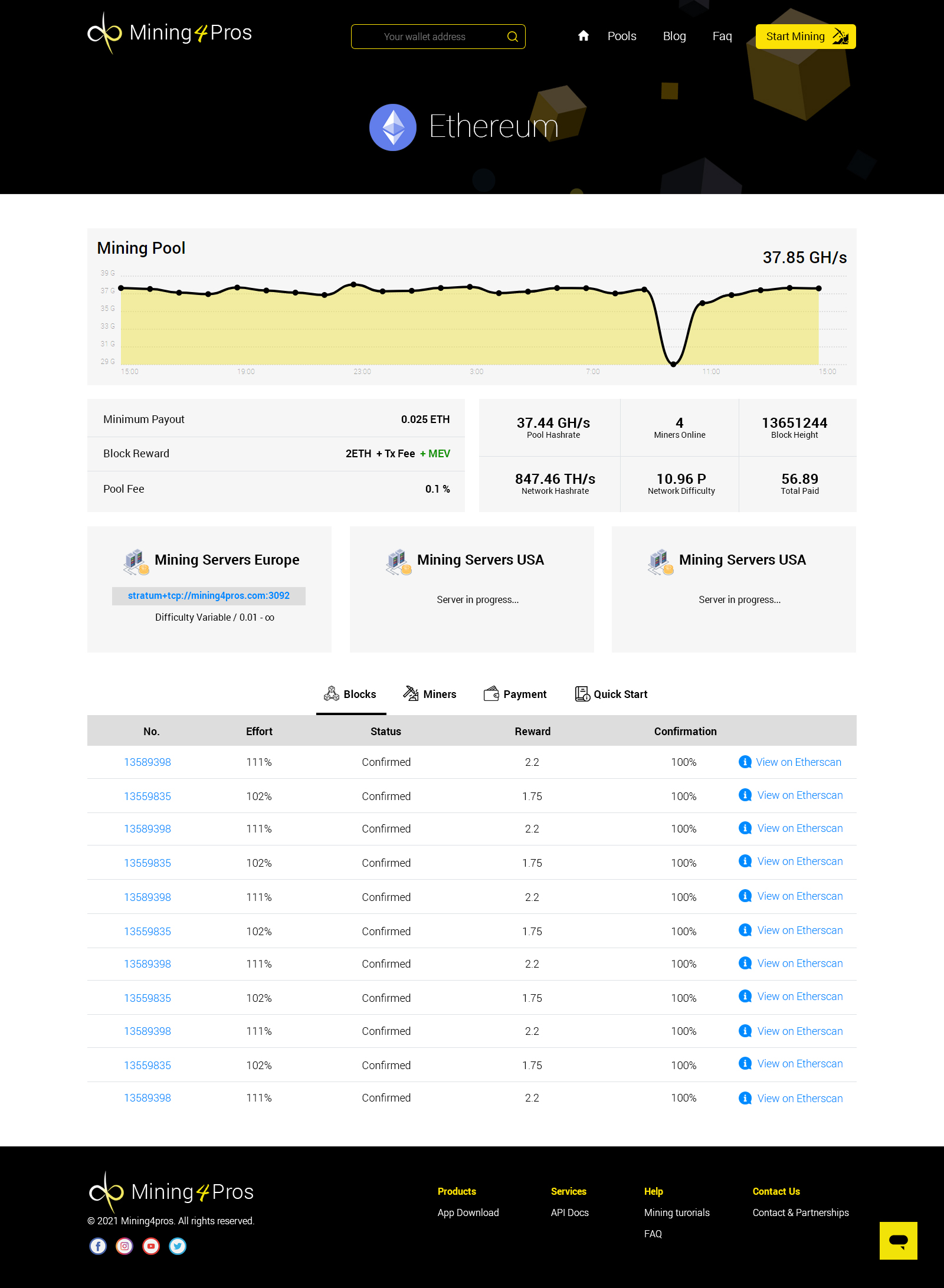Click the pickaxe icon in Start Mining button
The height and width of the screenshot is (1288, 944).
pos(840,37)
